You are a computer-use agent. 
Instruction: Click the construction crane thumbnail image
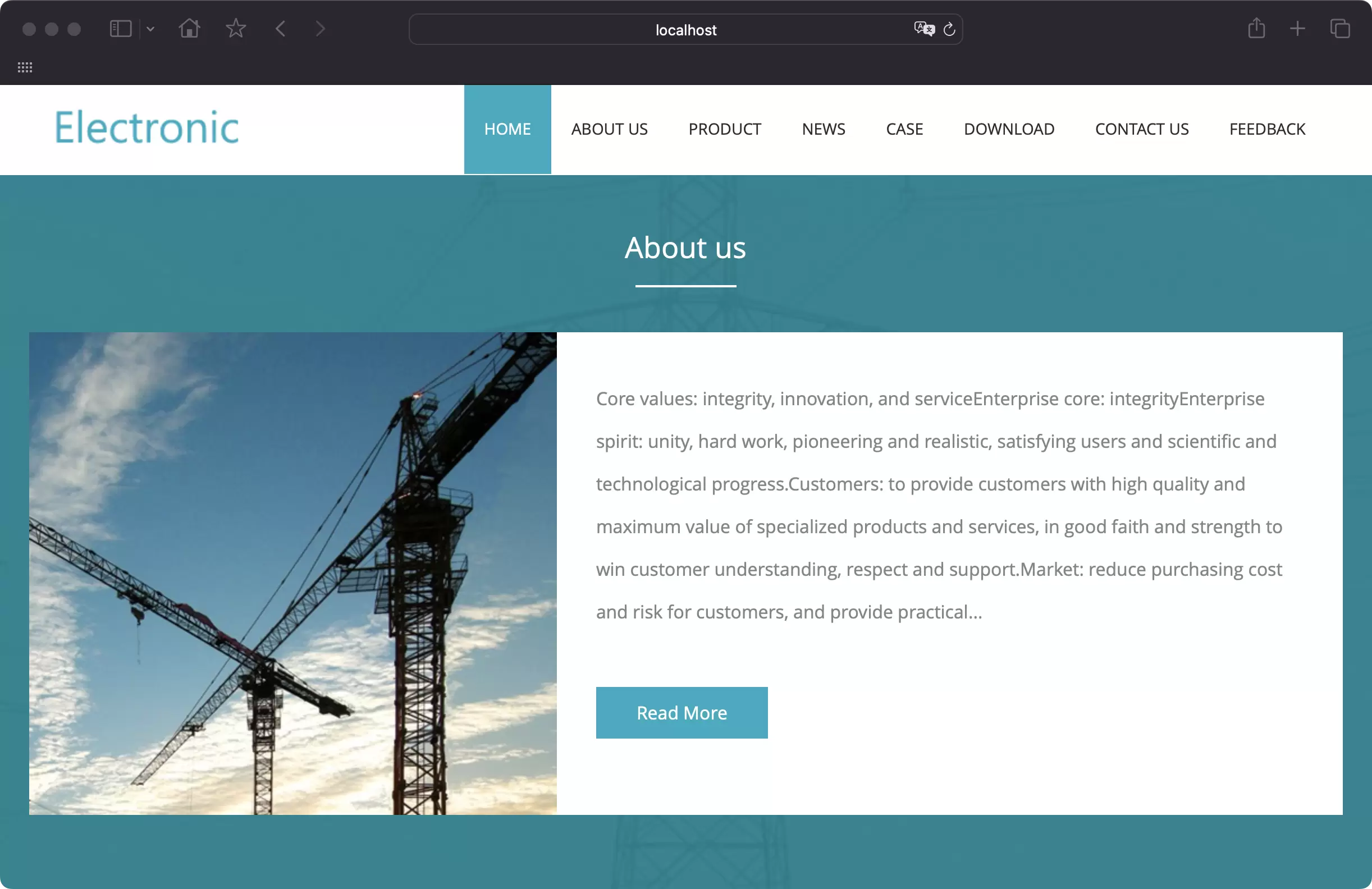293,573
